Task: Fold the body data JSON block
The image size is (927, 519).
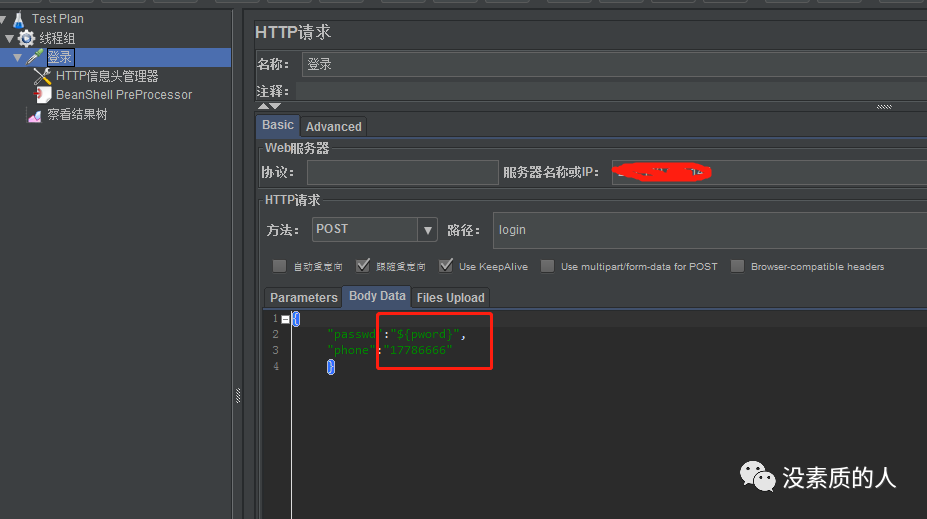Action: (286, 319)
